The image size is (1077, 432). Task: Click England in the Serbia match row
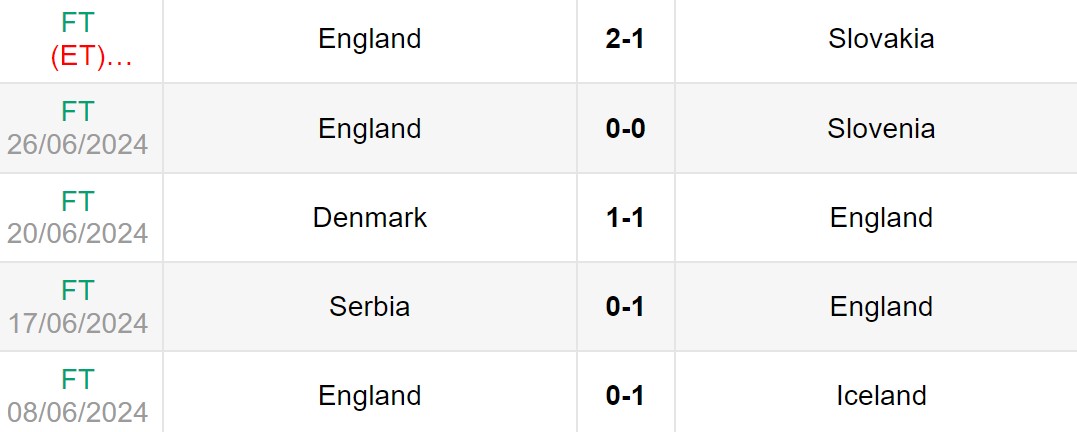pos(881,306)
